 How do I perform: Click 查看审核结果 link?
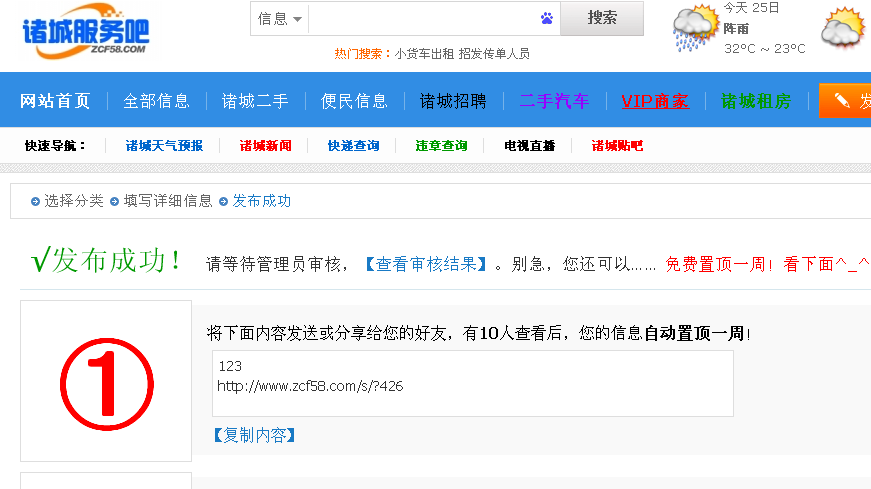426,264
